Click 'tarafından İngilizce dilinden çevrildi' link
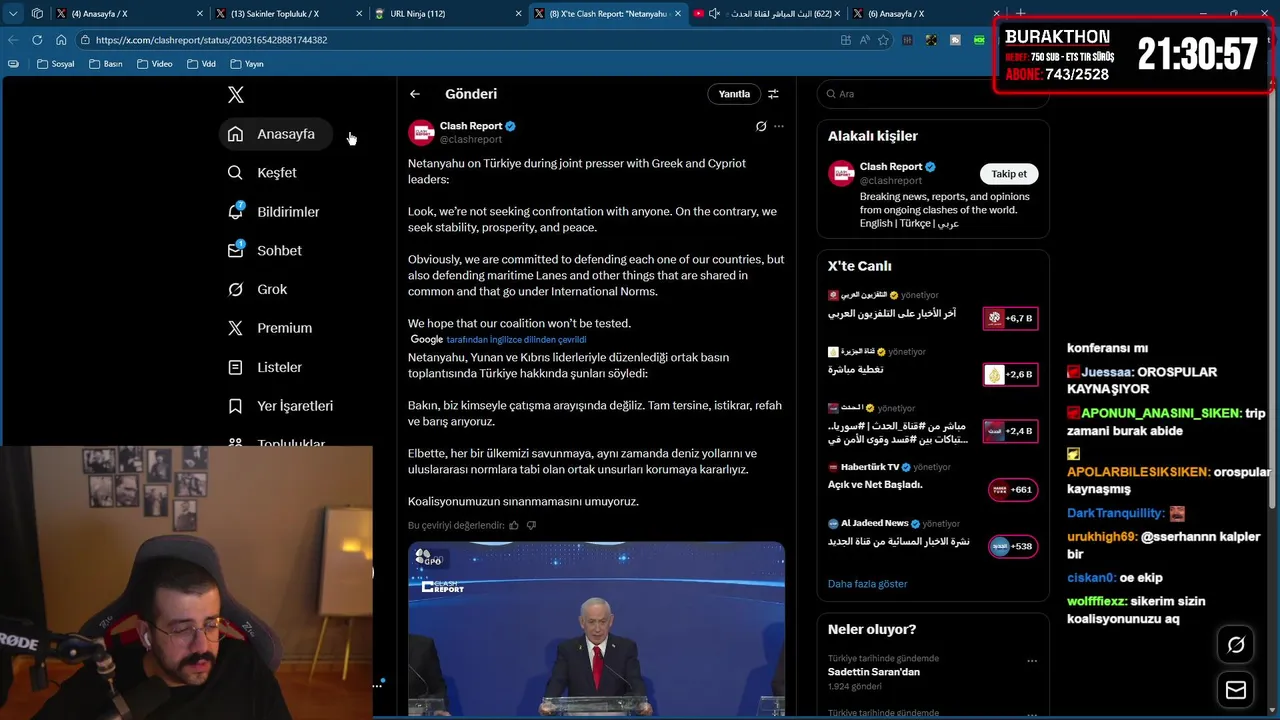The width and height of the screenshot is (1280, 720). 516,340
